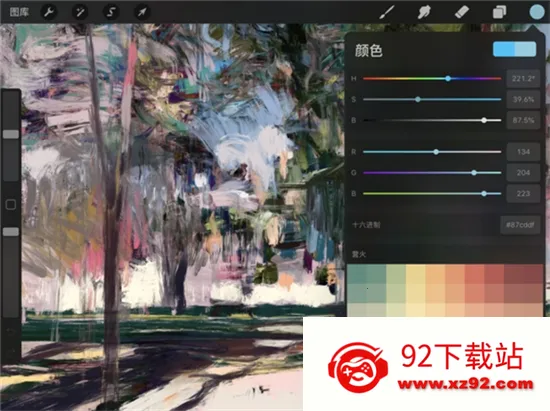This screenshot has width=550, height=411.
Task: Click the 十六进制 label
Action: (x=366, y=225)
